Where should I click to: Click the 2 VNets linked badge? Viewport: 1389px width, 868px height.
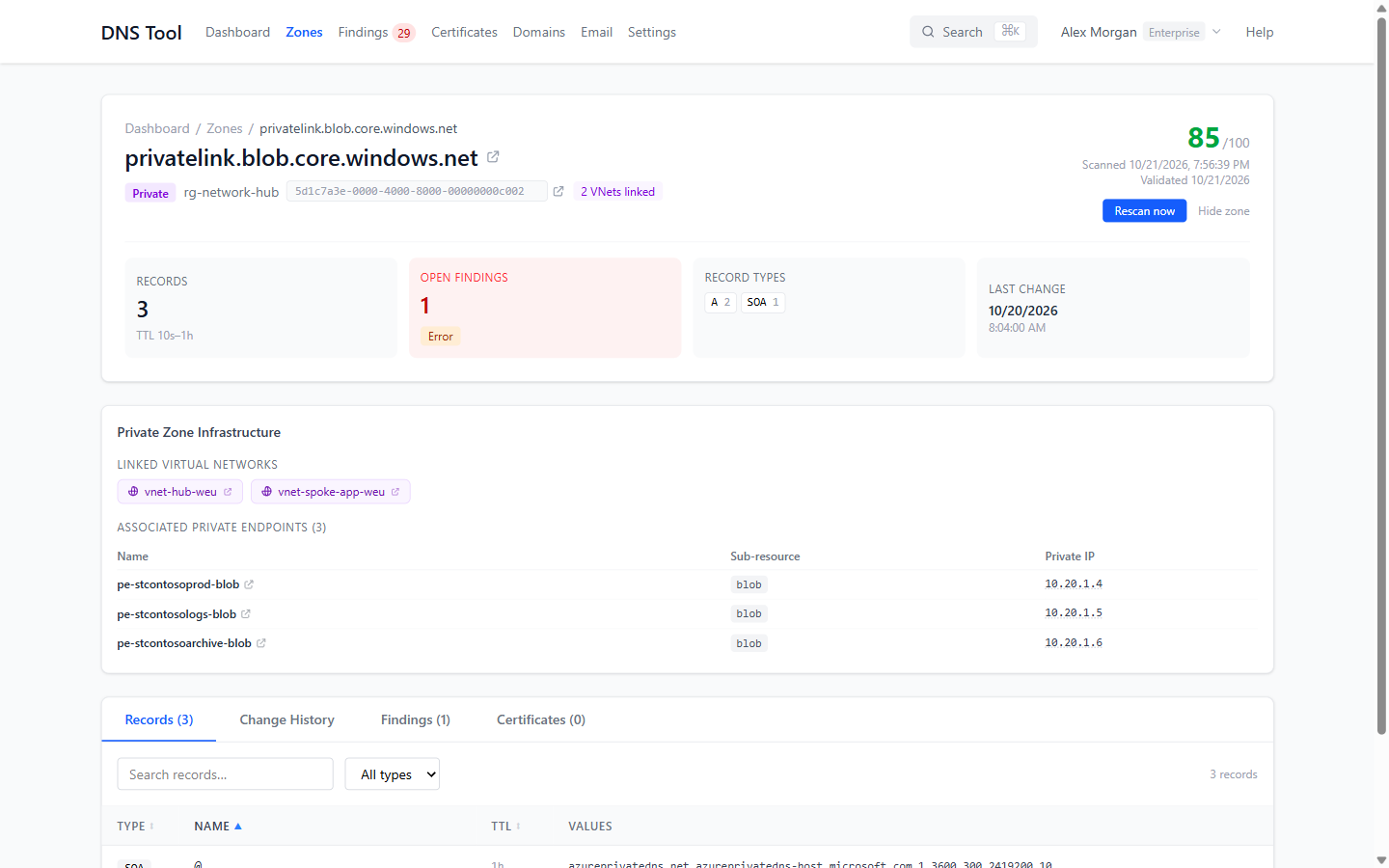(617, 192)
